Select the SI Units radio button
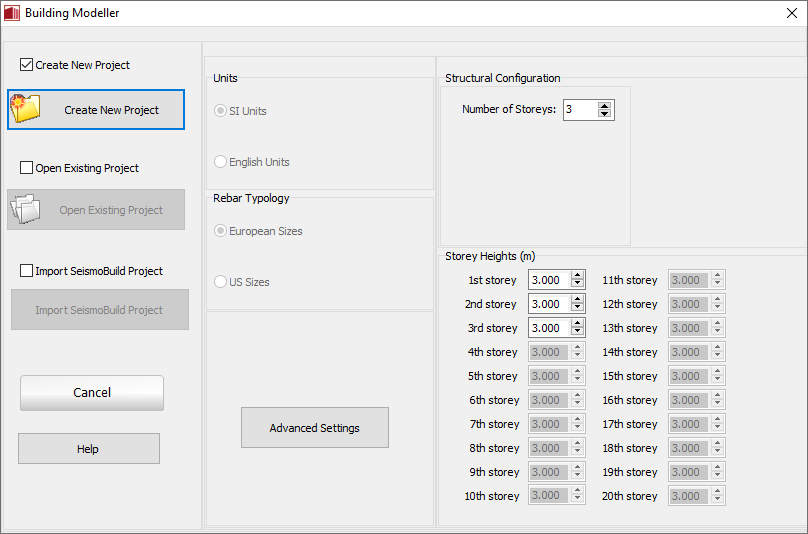This screenshot has height=534, width=808. 221,111
